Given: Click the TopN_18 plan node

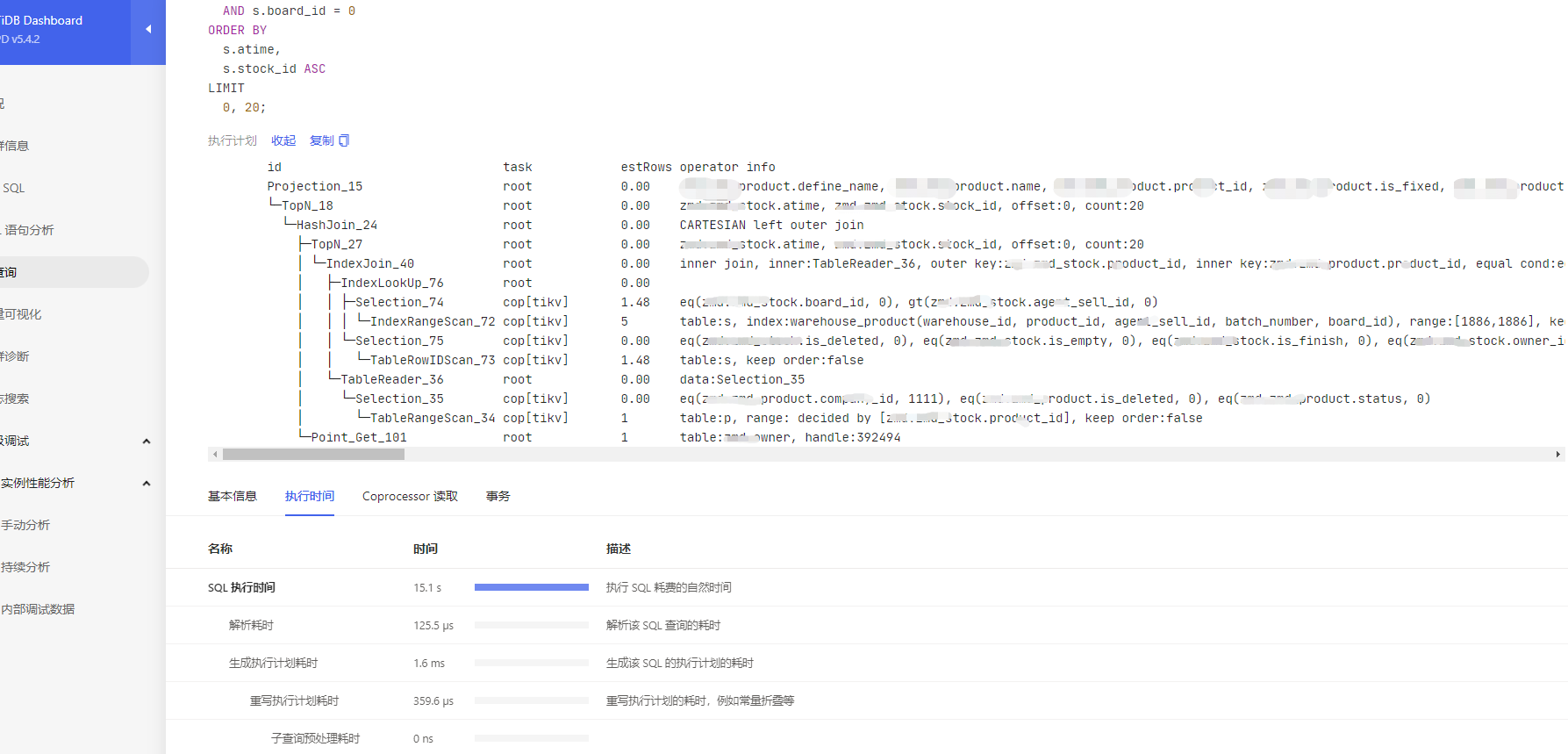Looking at the screenshot, I should pyautogui.click(x=307, y=205).
